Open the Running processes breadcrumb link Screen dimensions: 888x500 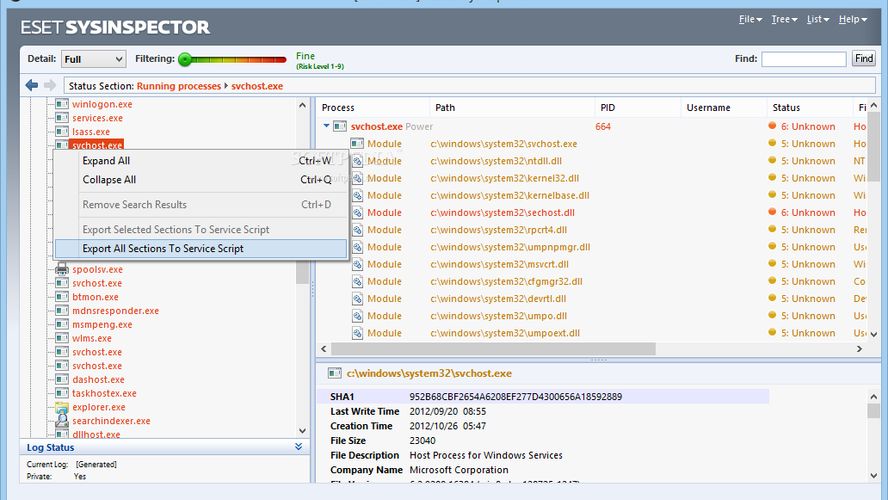(x=178, y=86)
